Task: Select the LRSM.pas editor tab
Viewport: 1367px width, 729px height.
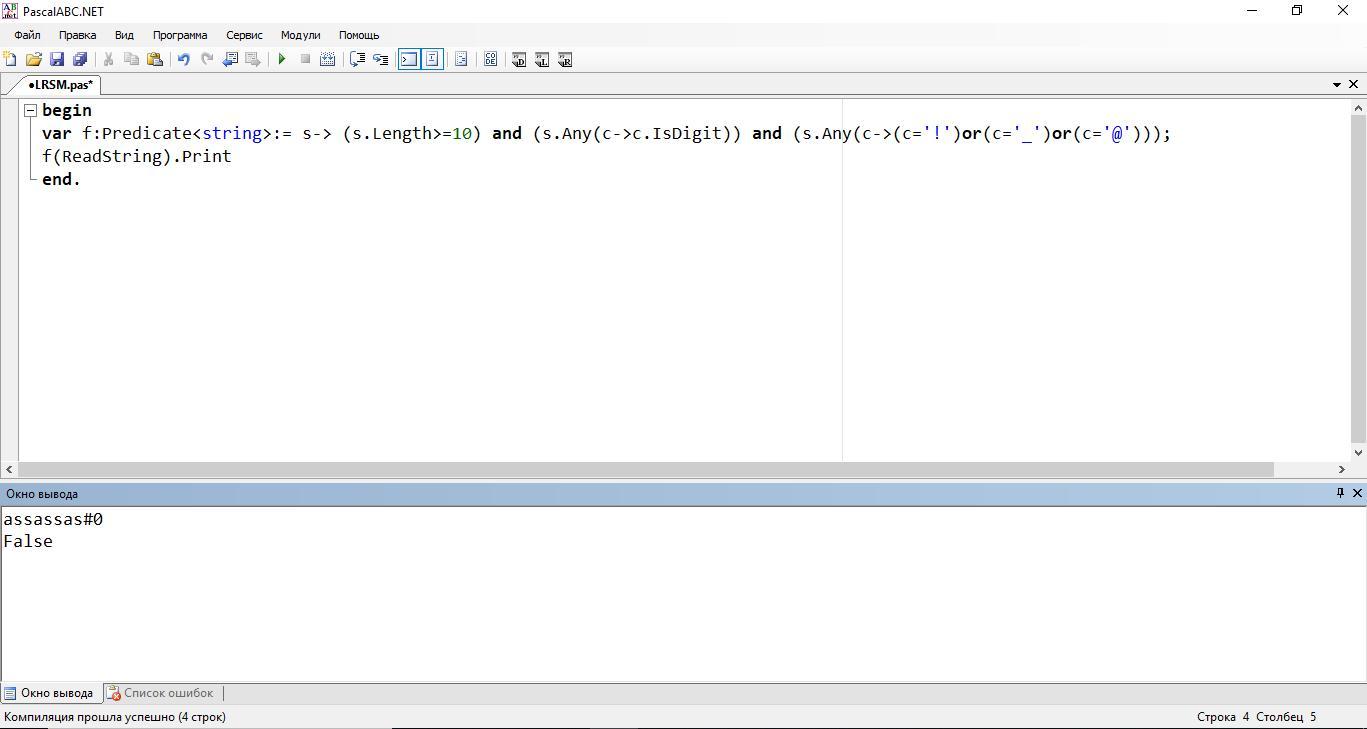Action: click(x=60, y=85)
